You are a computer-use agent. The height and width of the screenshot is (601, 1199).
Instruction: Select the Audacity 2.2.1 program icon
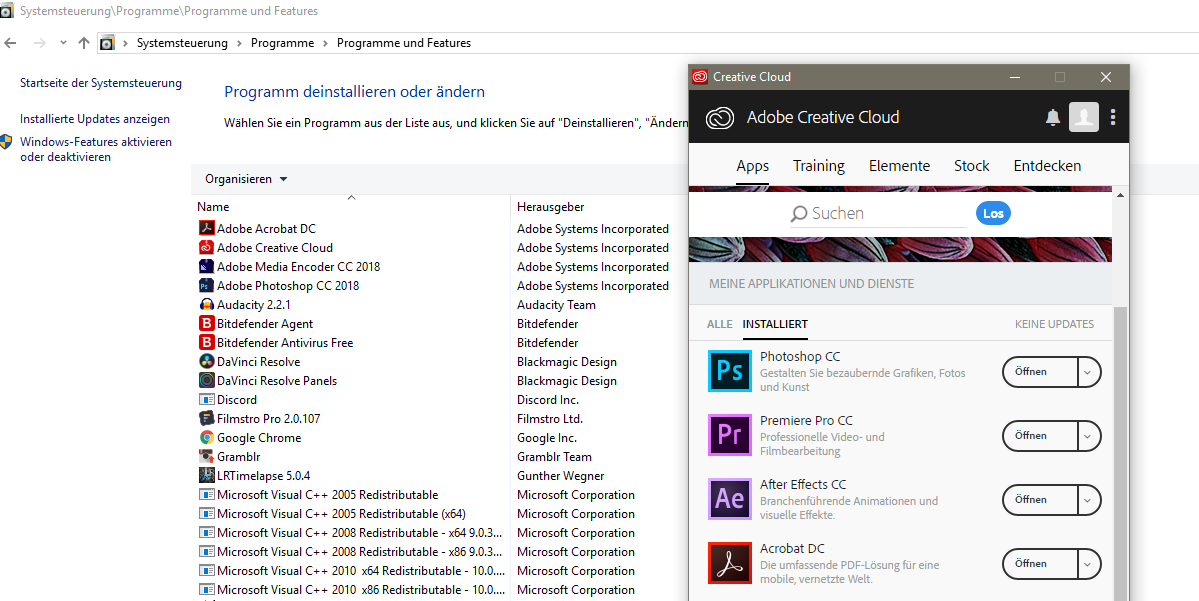click(x=205, y=304)
